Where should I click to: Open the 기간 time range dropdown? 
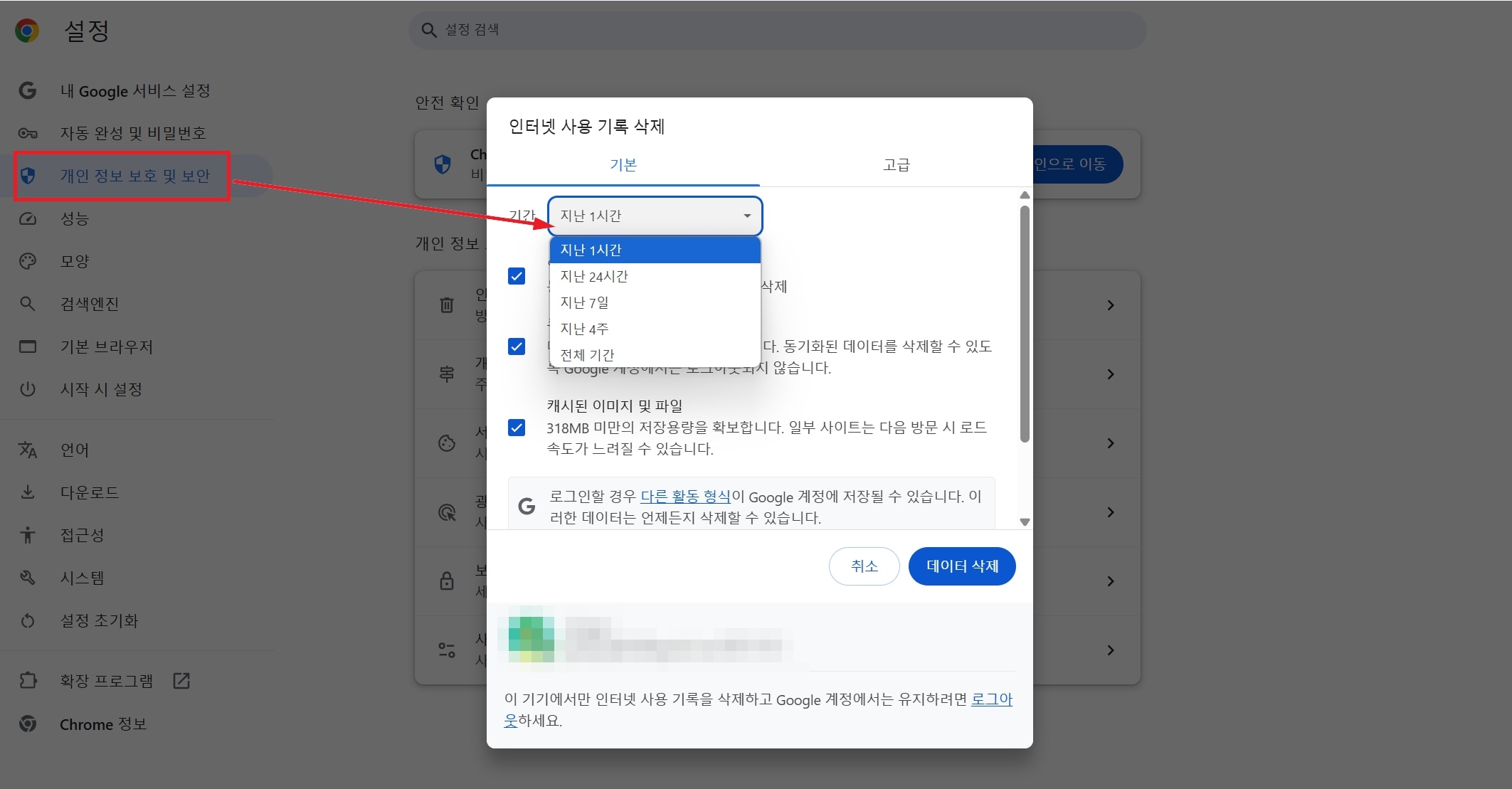coord(655,216)
